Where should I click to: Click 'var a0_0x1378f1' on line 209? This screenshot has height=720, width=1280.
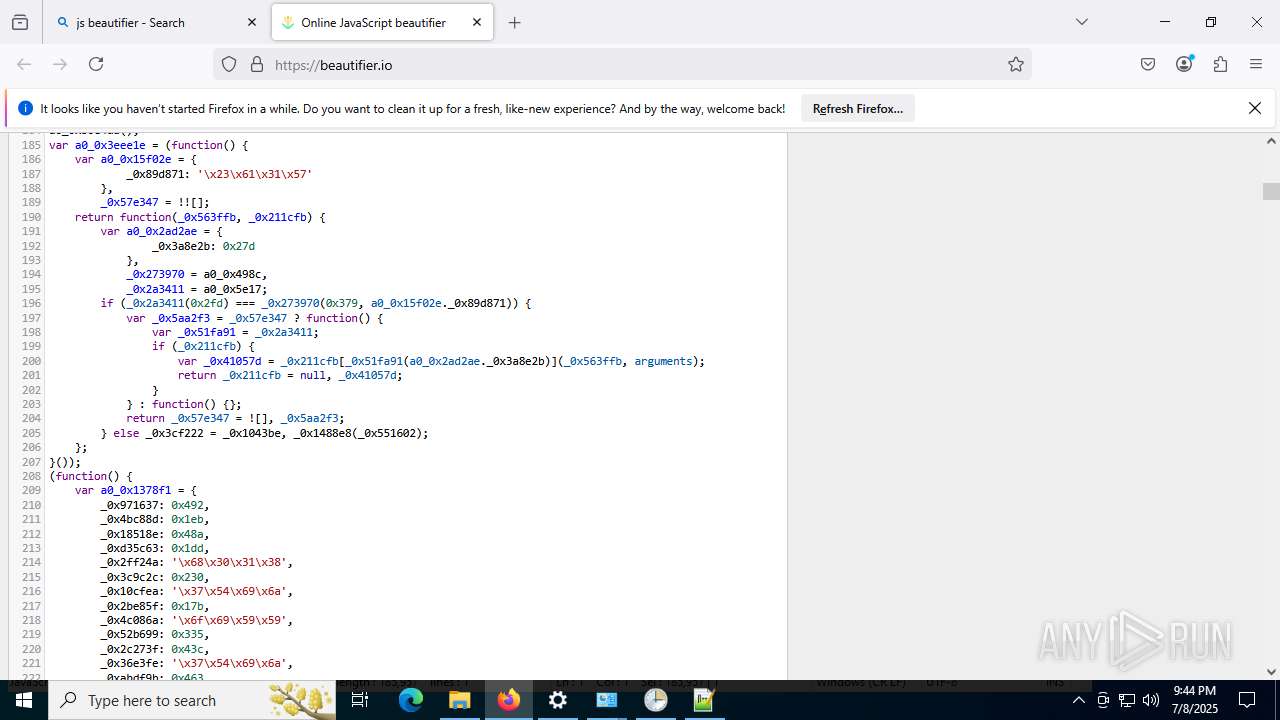click(x=123, y=491)
